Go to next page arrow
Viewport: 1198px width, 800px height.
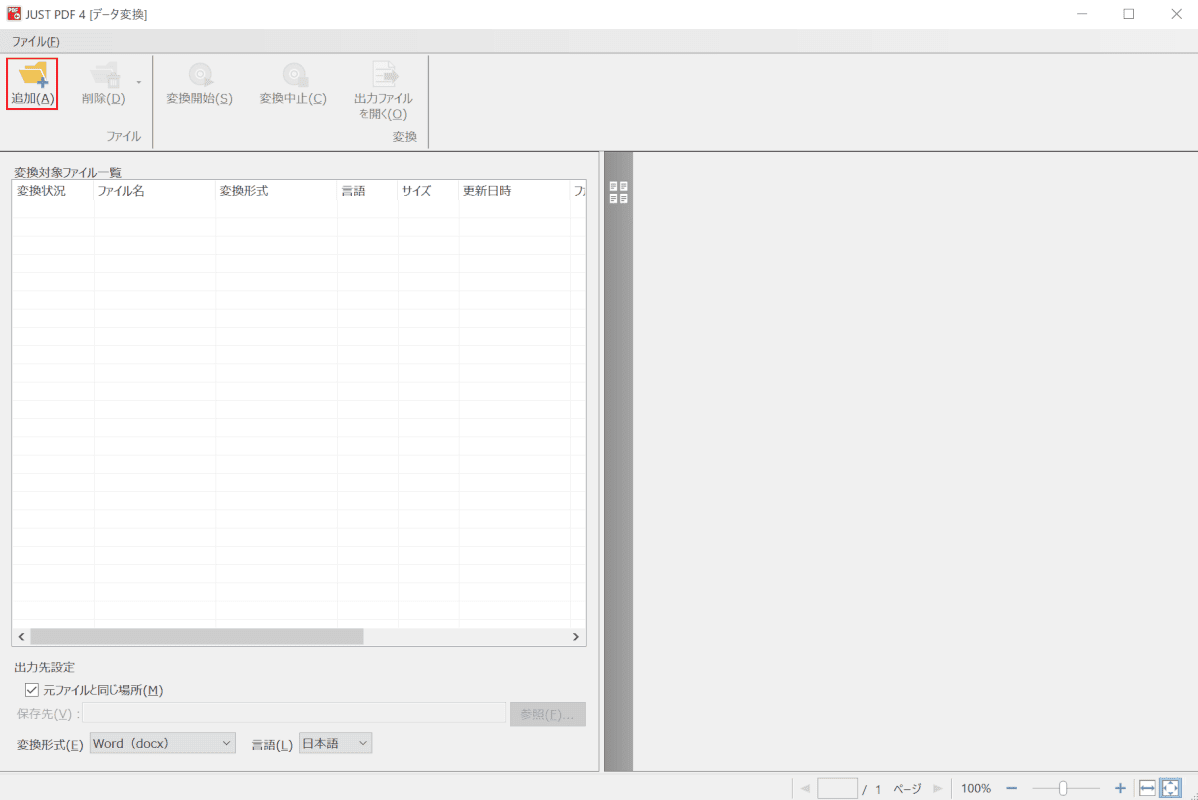coord(938,789)
